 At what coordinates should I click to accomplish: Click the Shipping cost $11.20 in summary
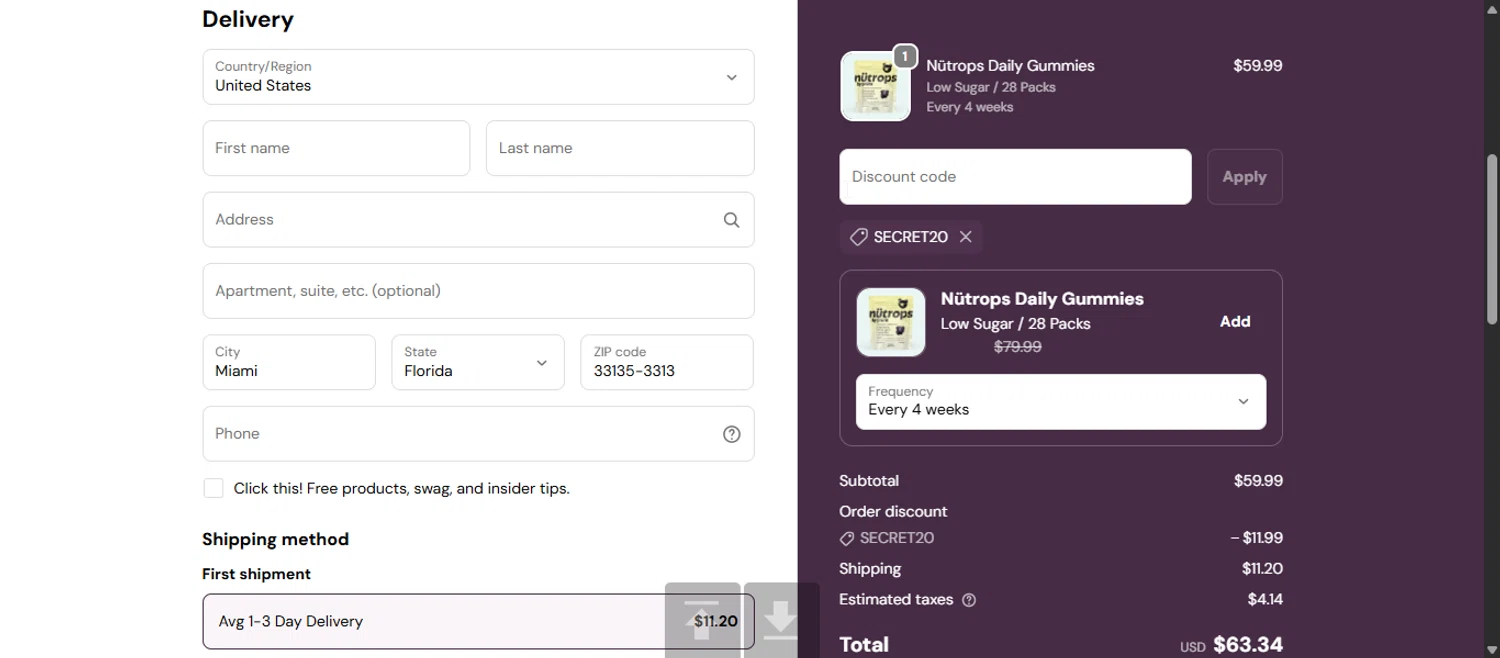click(x=1262, y=569)
